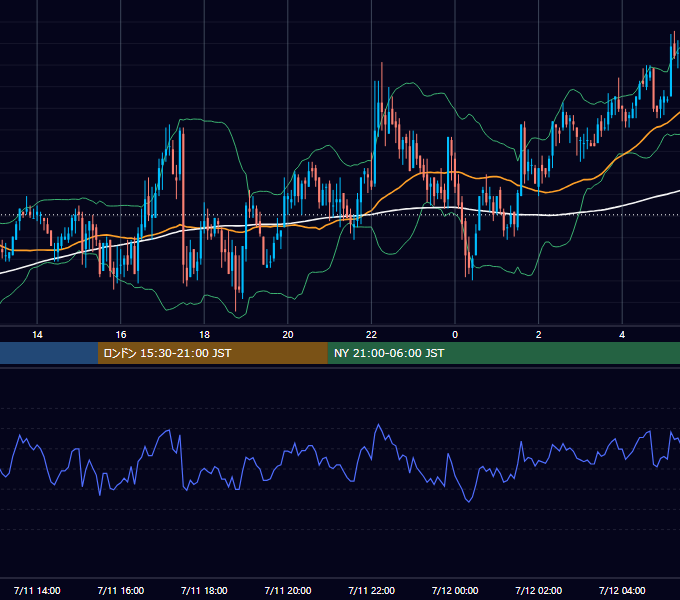Click the hour label 14 on price axis

[37, 335]
